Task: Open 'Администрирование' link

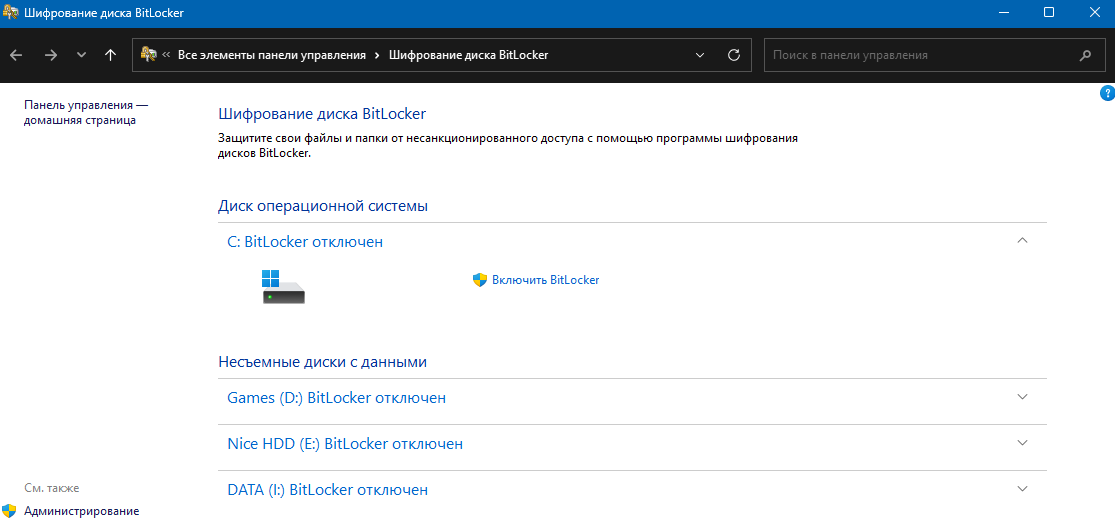Action: (x=82, y=511)
